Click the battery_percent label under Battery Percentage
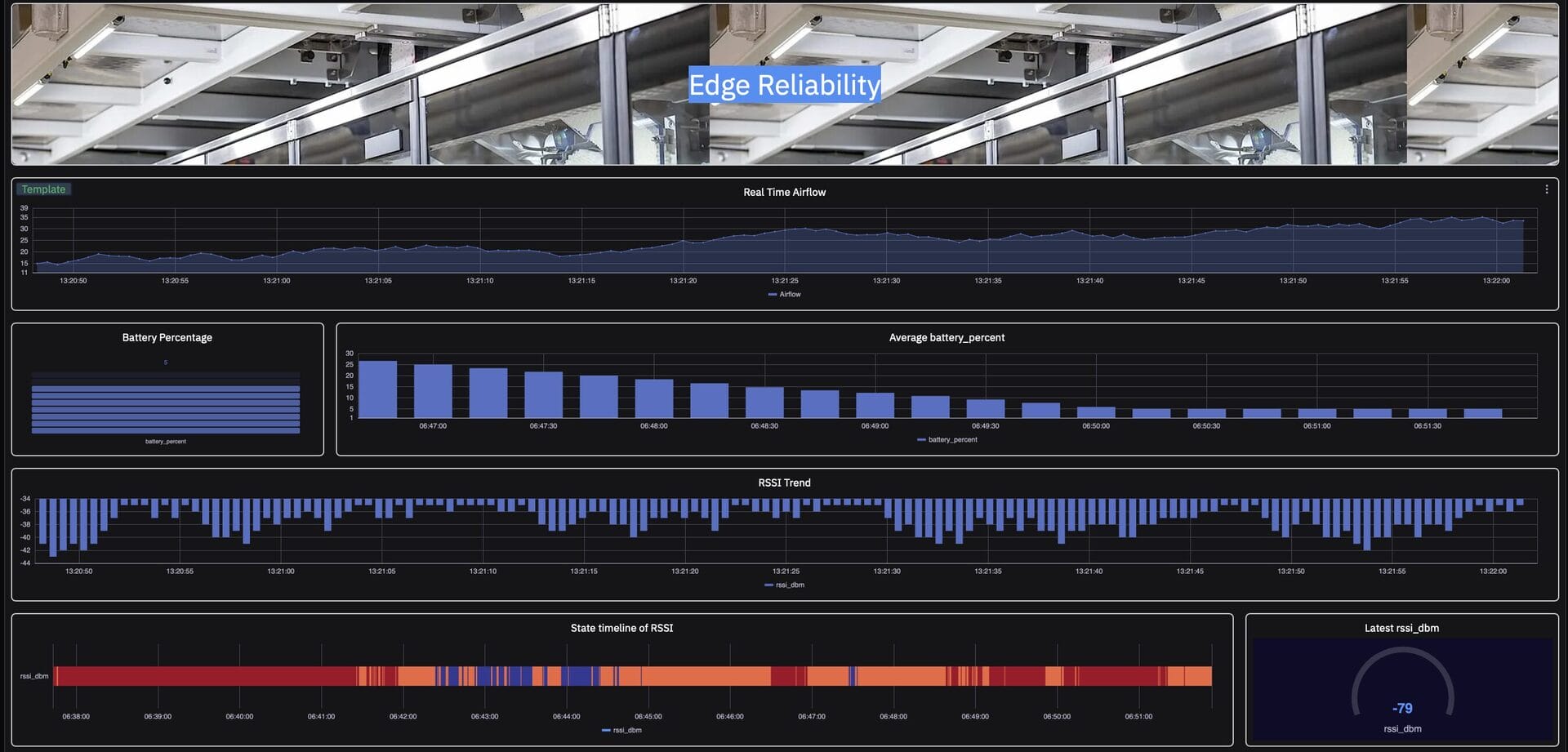Screen dimensions: 1568x752 (x=166, y=442)
